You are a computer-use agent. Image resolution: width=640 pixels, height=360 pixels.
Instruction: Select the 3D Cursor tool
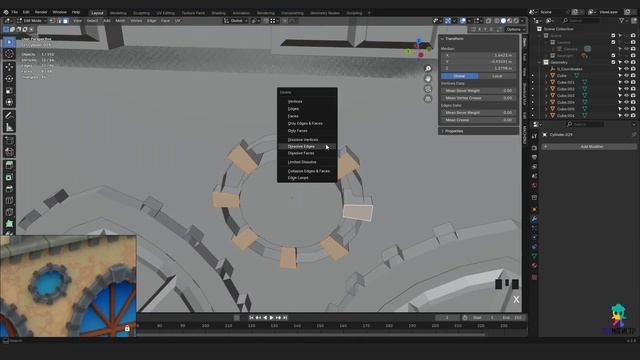[x=9, y=54]
